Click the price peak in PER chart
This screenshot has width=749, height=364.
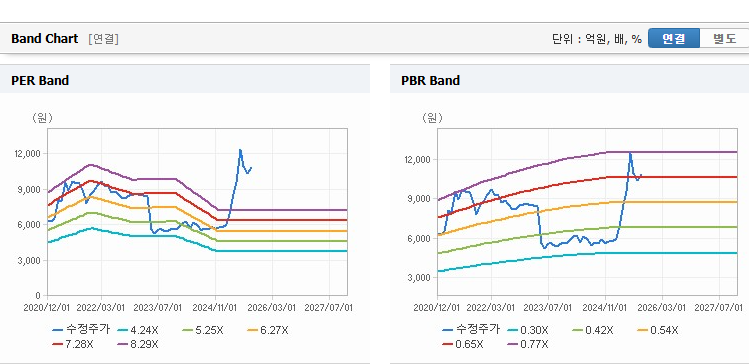click(x=240, y=150)
